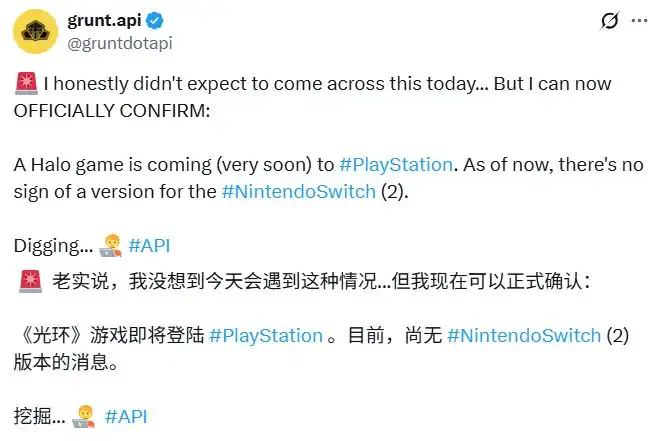Open #PlayStation hashtag in the English text
This screenshot has height=441, width=665.
397,163
